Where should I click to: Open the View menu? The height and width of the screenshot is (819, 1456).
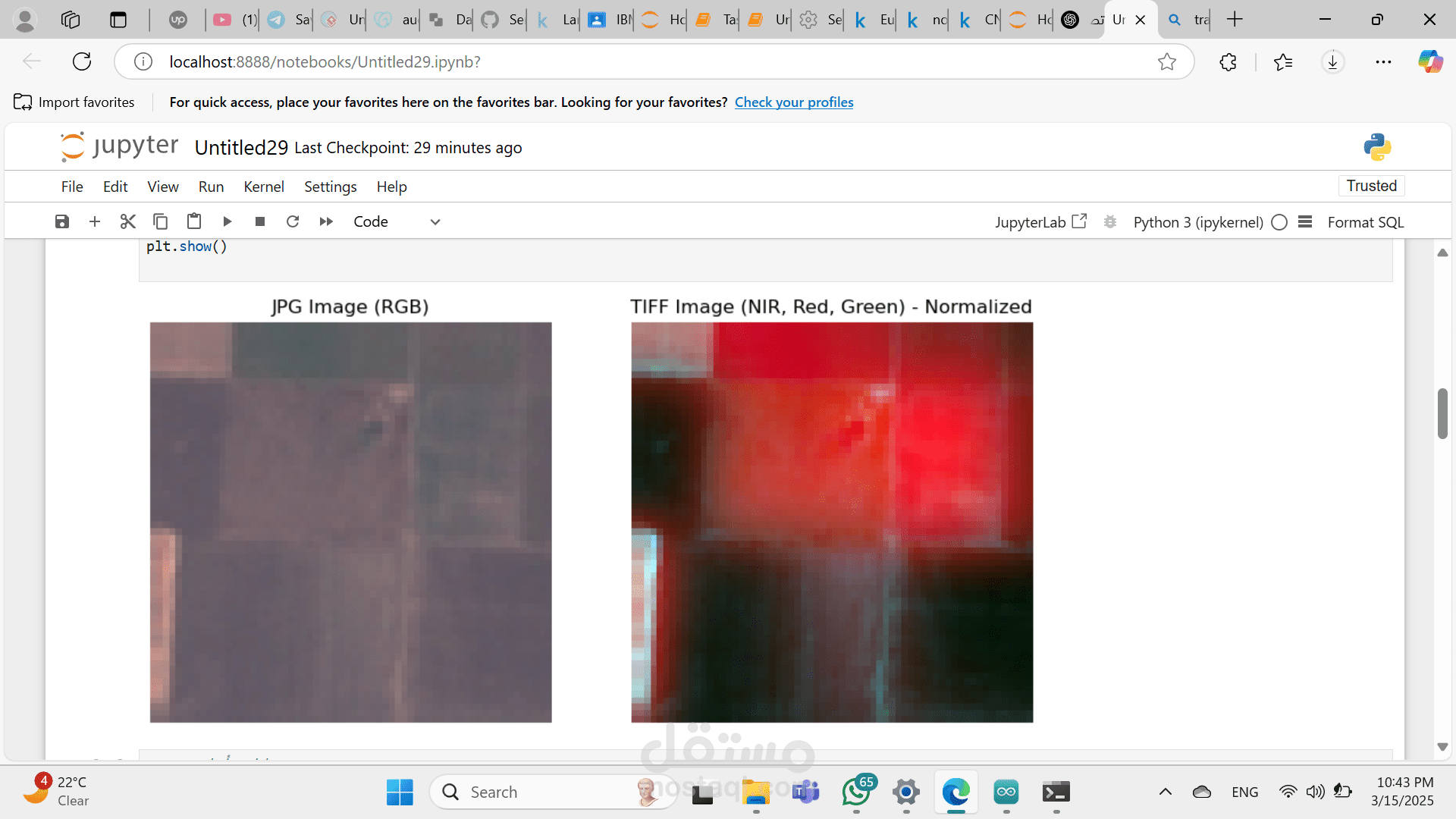tap(163, 187)
